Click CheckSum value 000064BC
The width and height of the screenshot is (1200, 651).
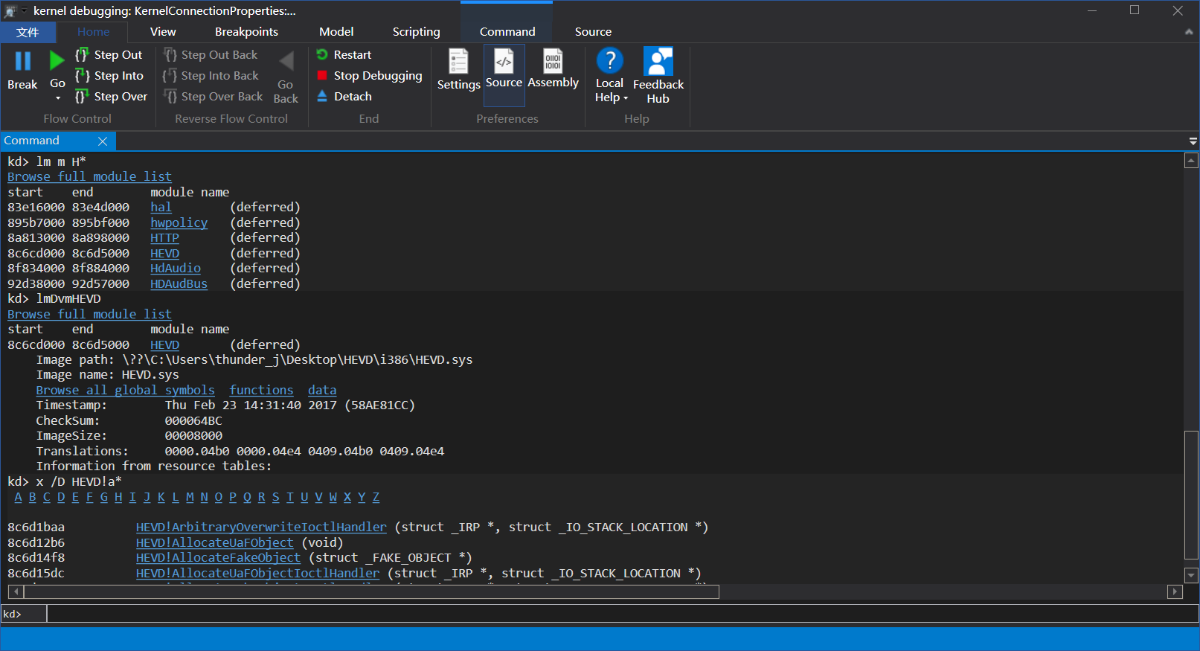[193, 421]
